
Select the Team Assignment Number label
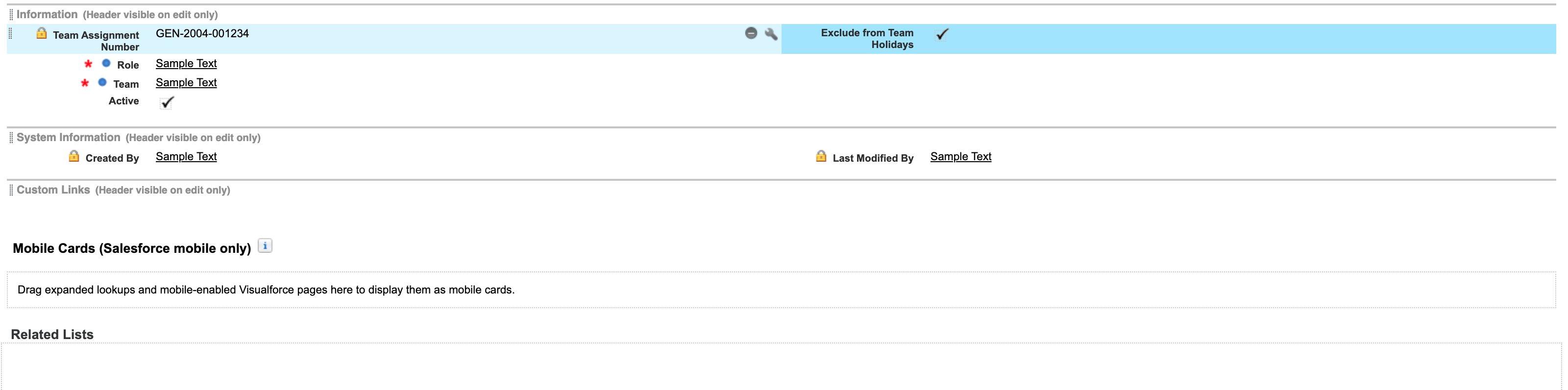[x=96, y=41]
